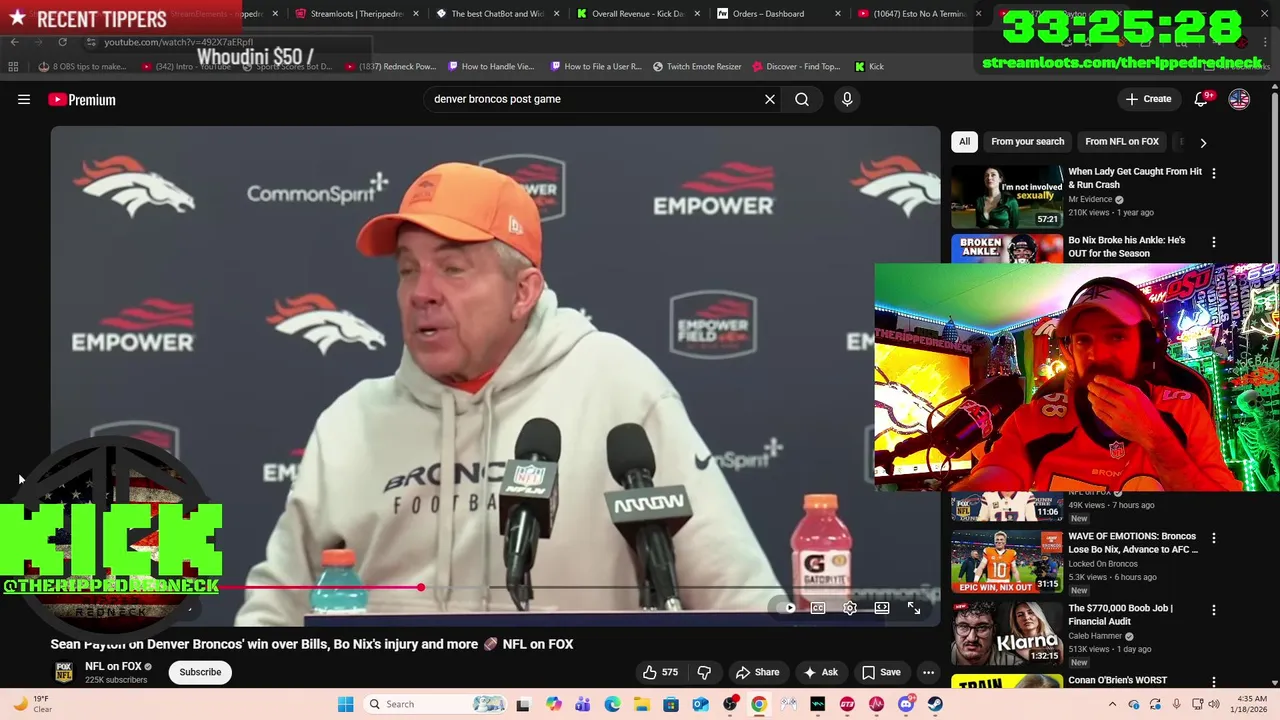Open Discord from the taskbar

tap(906, 704)
